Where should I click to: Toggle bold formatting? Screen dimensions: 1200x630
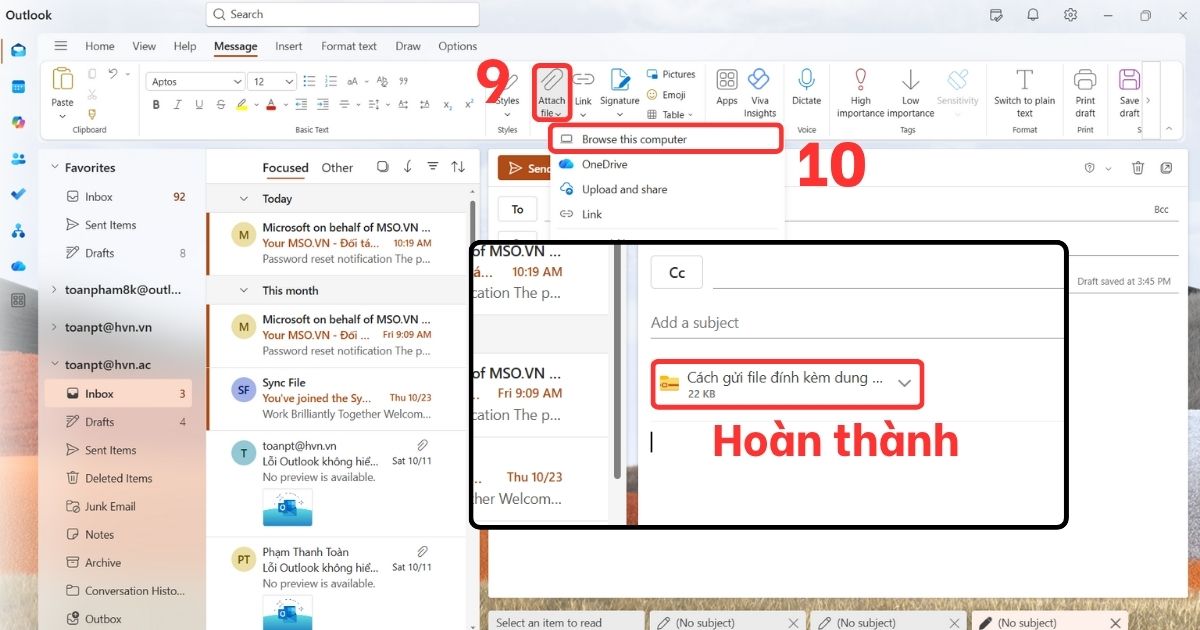click(156, 104)
